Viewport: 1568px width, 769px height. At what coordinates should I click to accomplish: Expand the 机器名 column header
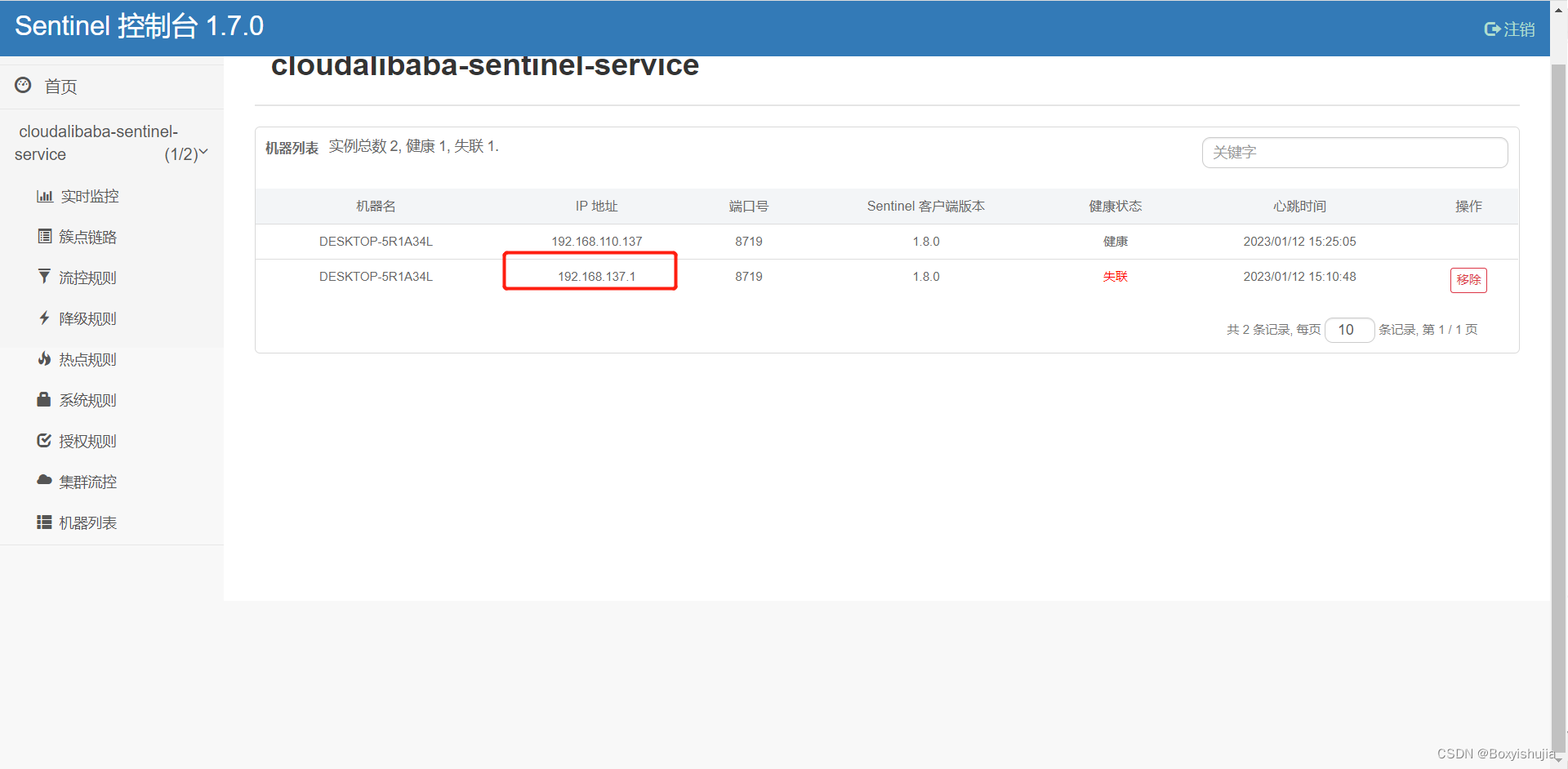(x=375, y=206)
